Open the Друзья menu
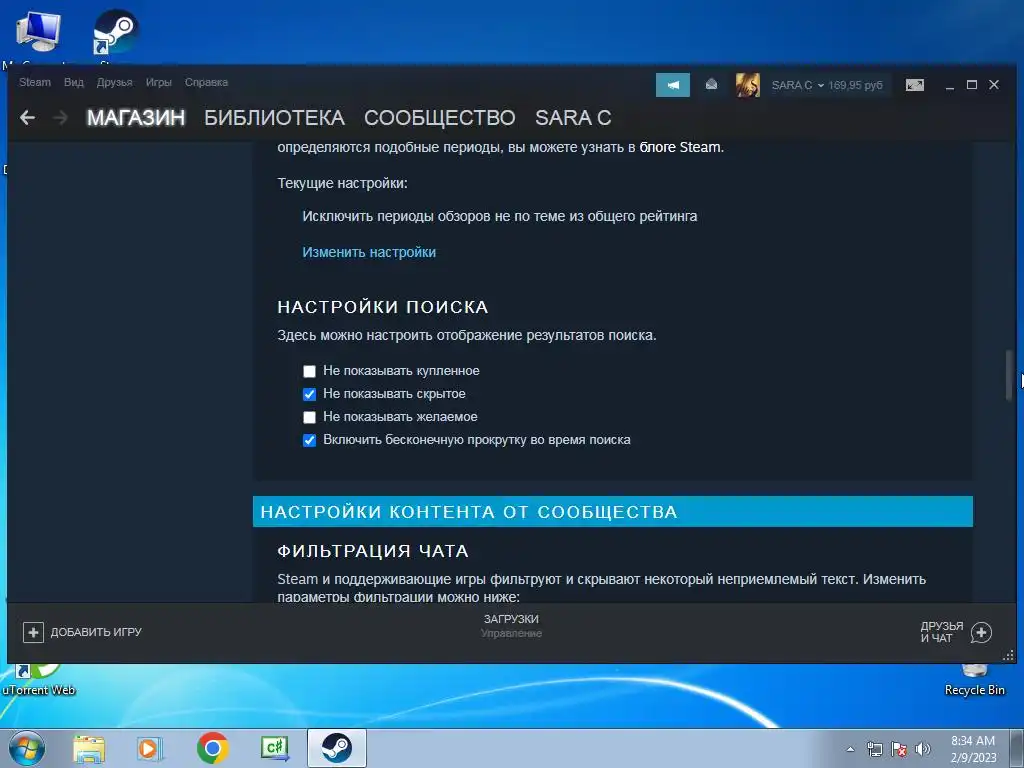 114,82
